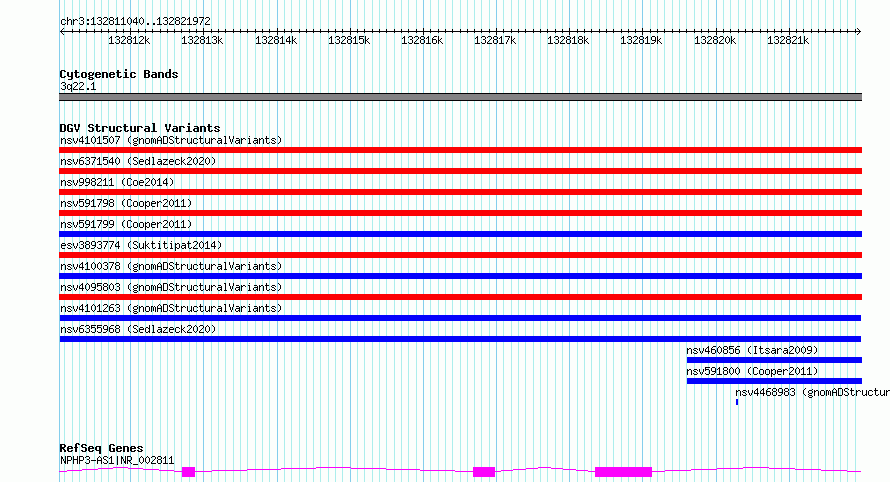
Task: Click the right arrowhead of the ruler
Action: click(859, 32)
